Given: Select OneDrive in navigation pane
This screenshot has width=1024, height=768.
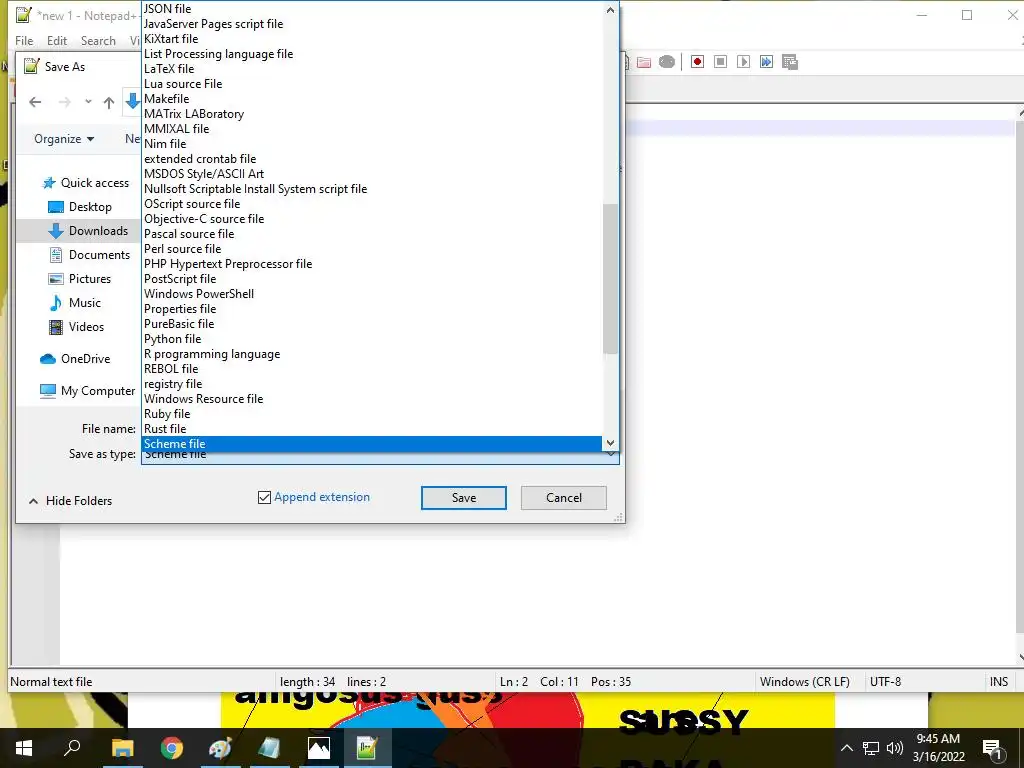Looking at the screenshot, I should pyautogui.click(x=75, y=359).
